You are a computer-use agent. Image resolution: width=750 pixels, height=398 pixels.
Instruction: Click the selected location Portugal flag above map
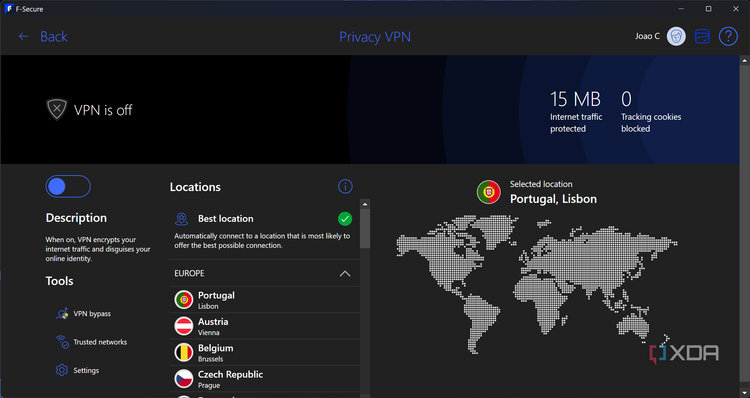pos(488,192)
